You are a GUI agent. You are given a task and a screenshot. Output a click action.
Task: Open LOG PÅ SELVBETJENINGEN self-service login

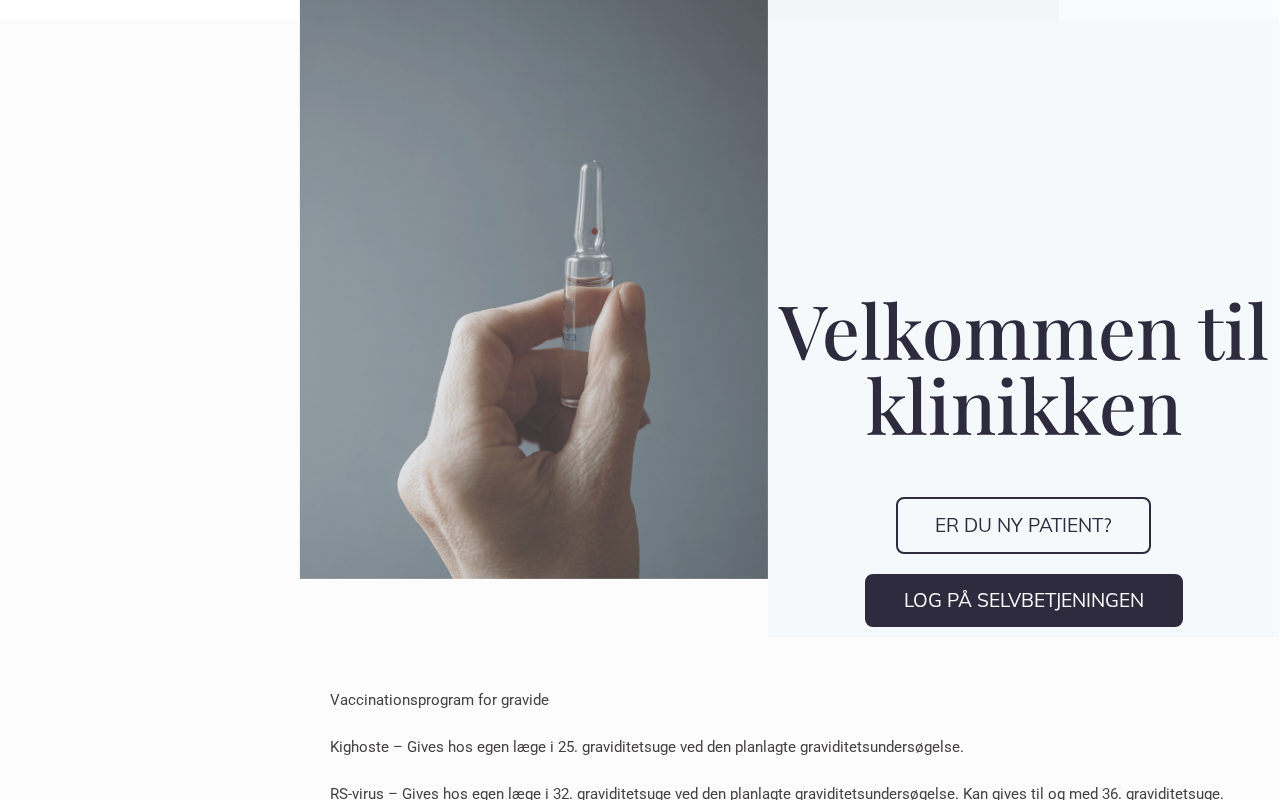1023,600
